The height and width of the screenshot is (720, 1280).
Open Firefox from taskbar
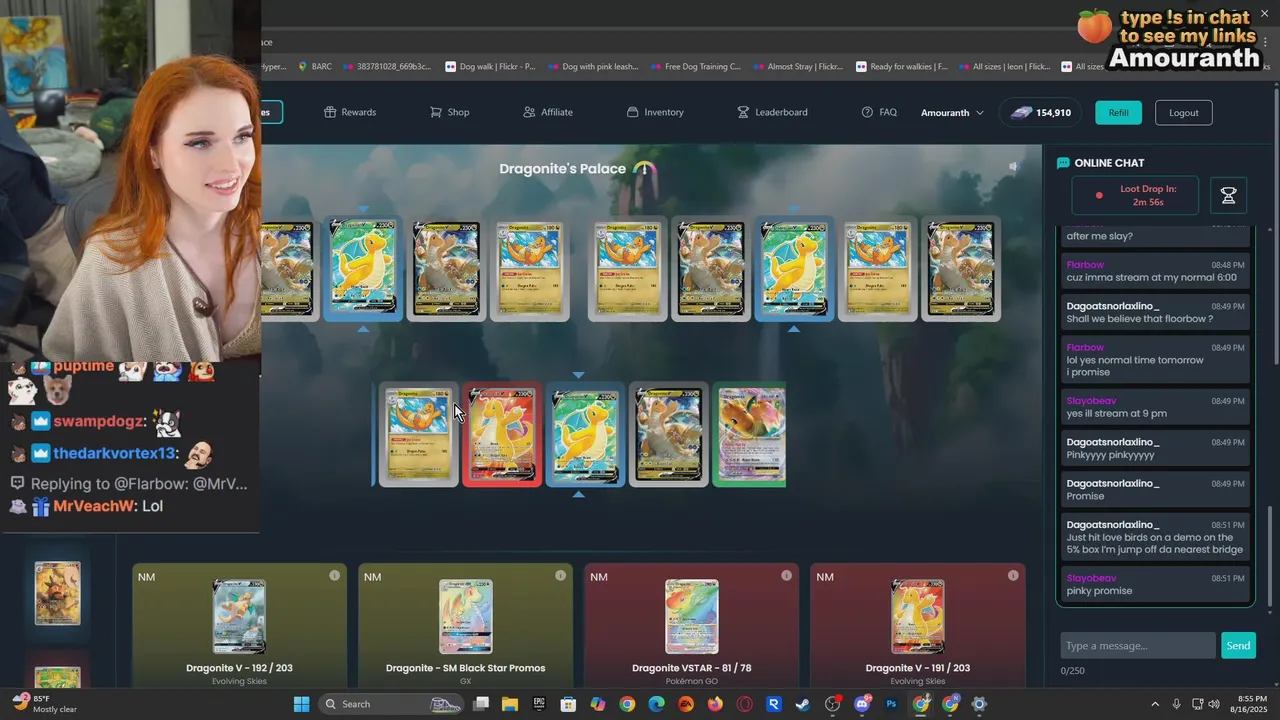point(715,704)
